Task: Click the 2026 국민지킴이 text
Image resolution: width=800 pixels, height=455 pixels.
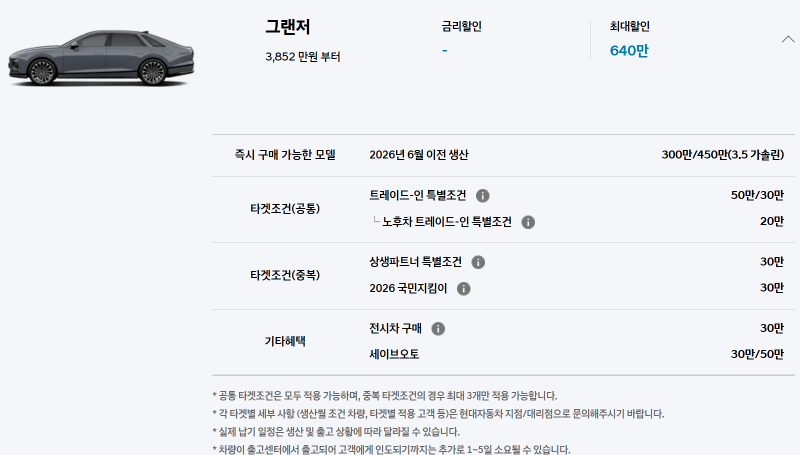Action: click(x=408, y=289)
